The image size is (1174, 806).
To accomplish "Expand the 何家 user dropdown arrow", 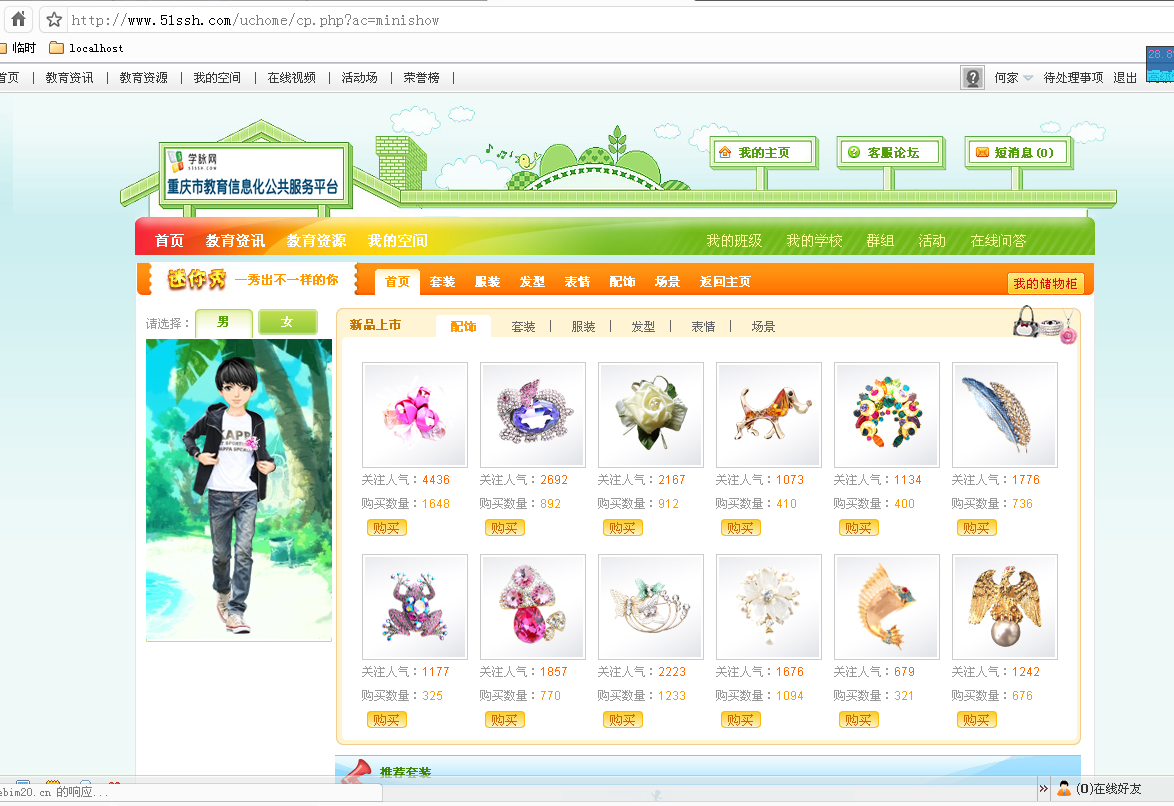I will tap(1028, 78).
